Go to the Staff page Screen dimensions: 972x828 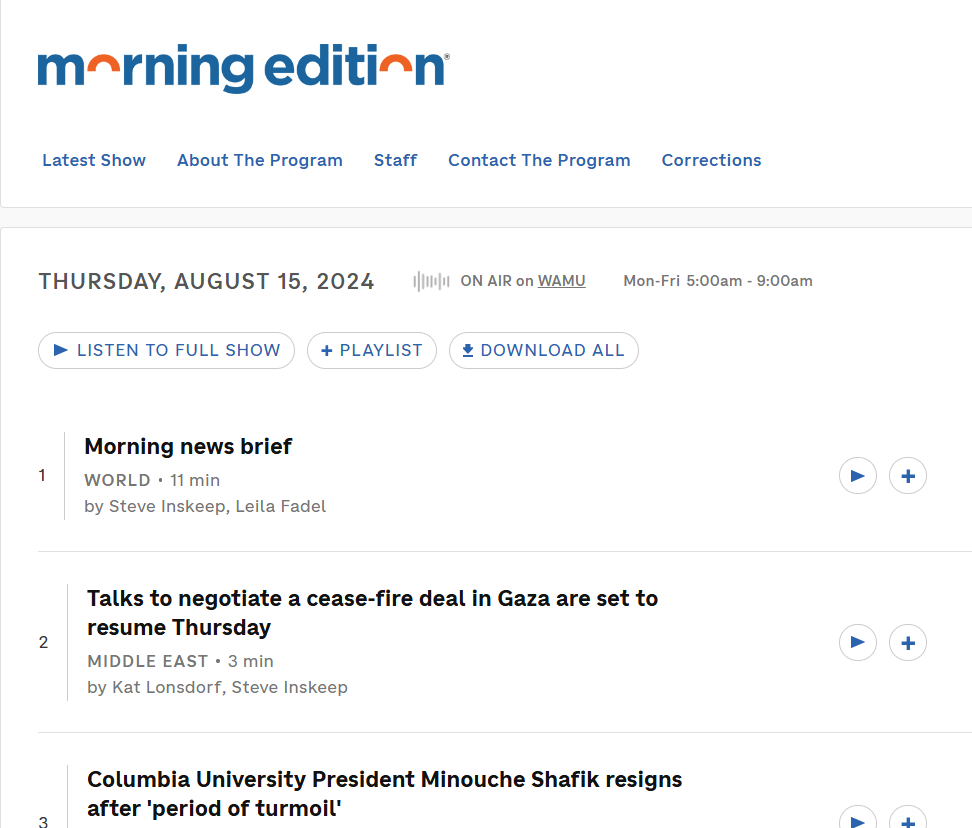pos(395,161)
